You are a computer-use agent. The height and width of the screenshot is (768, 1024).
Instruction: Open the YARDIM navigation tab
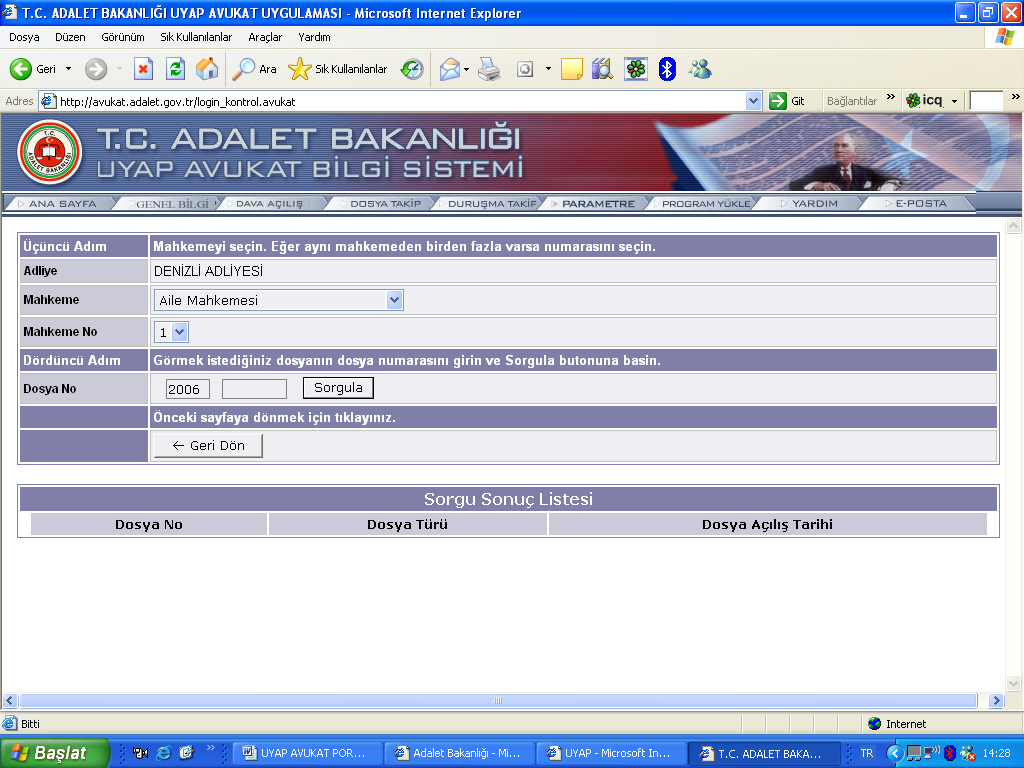pyautogui.click(x=814, y=204)
